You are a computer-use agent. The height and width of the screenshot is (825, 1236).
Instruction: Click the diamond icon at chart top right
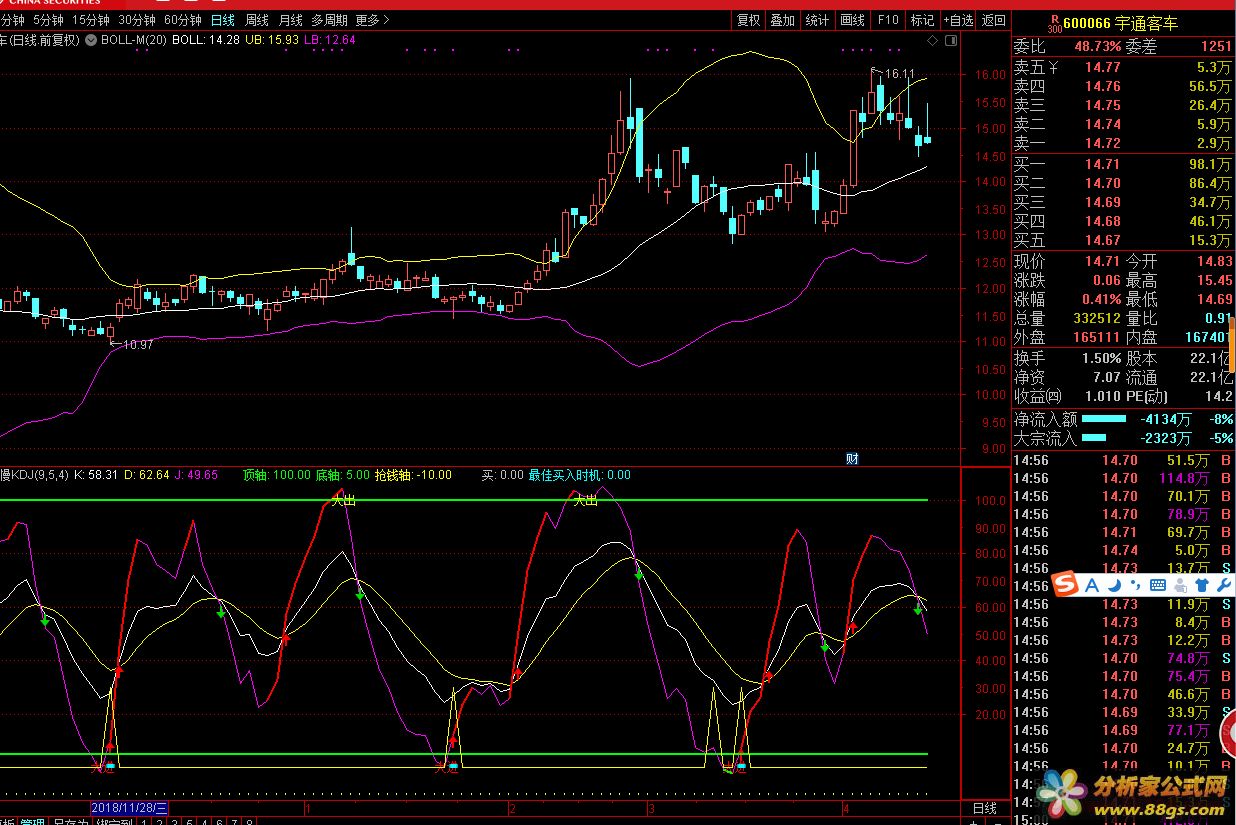(x=933, y=40)
